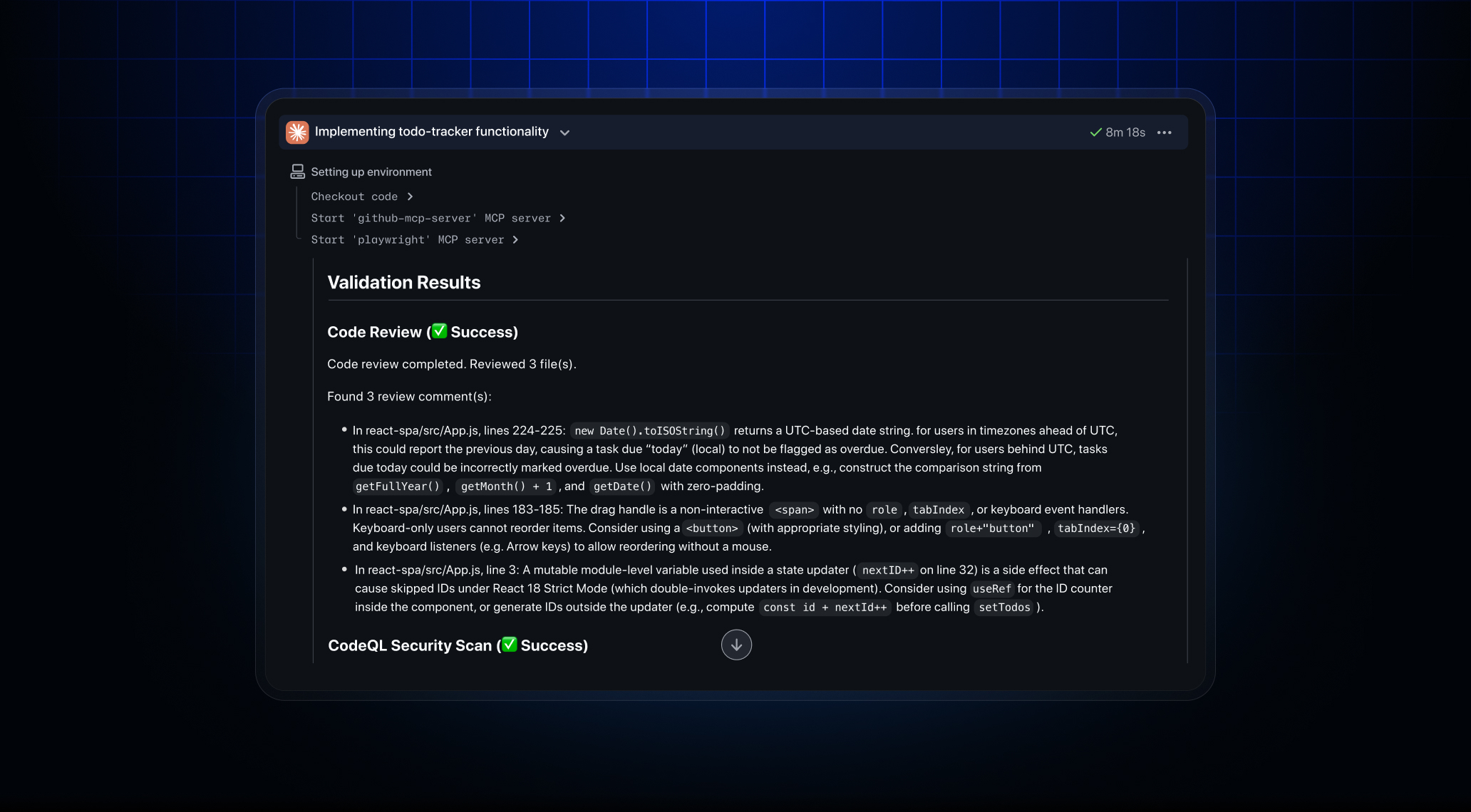Click the Code Review Success heading

[x=423, y=332]
